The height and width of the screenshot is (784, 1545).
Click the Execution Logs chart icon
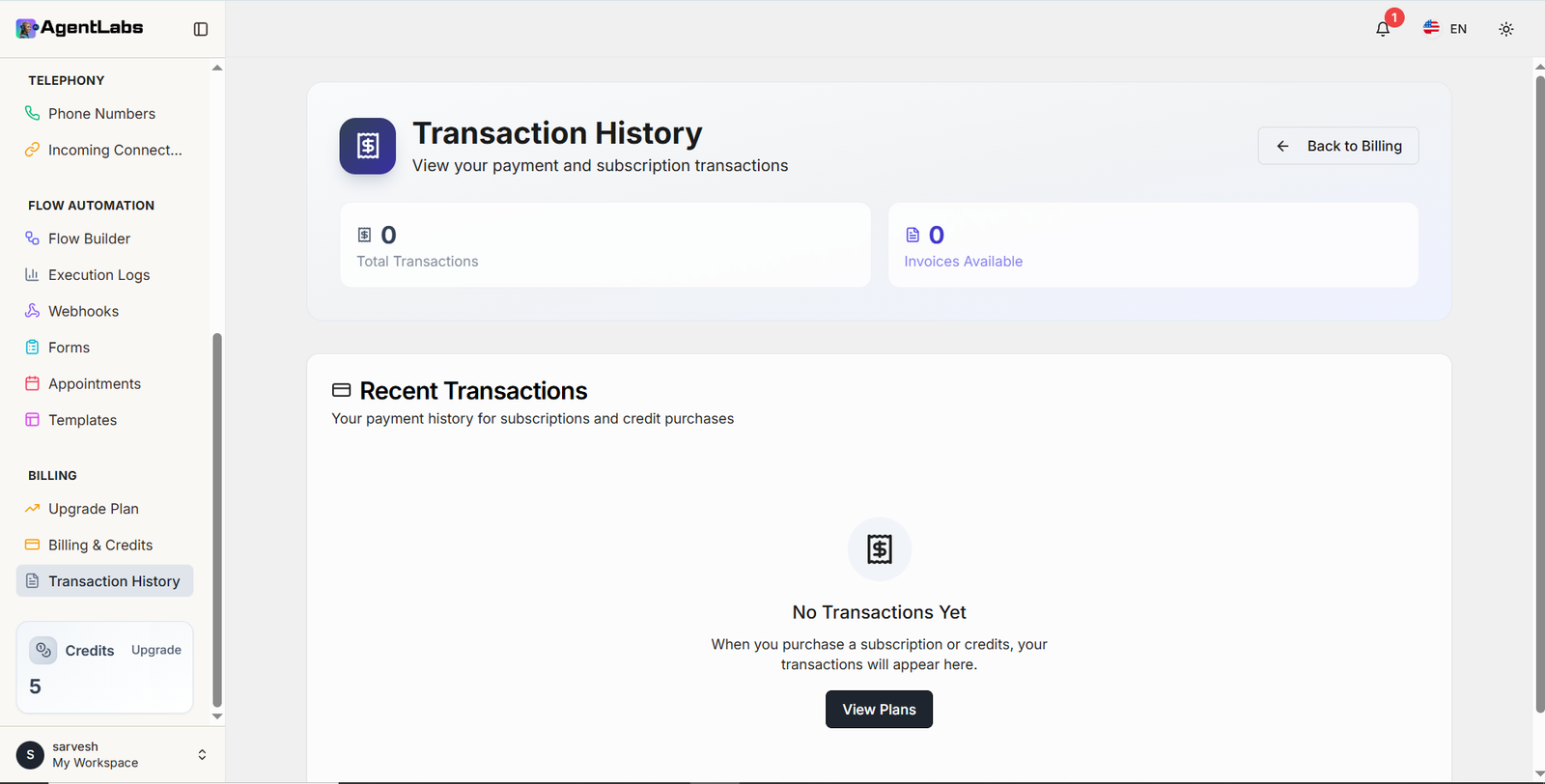[x=32, y=274]
